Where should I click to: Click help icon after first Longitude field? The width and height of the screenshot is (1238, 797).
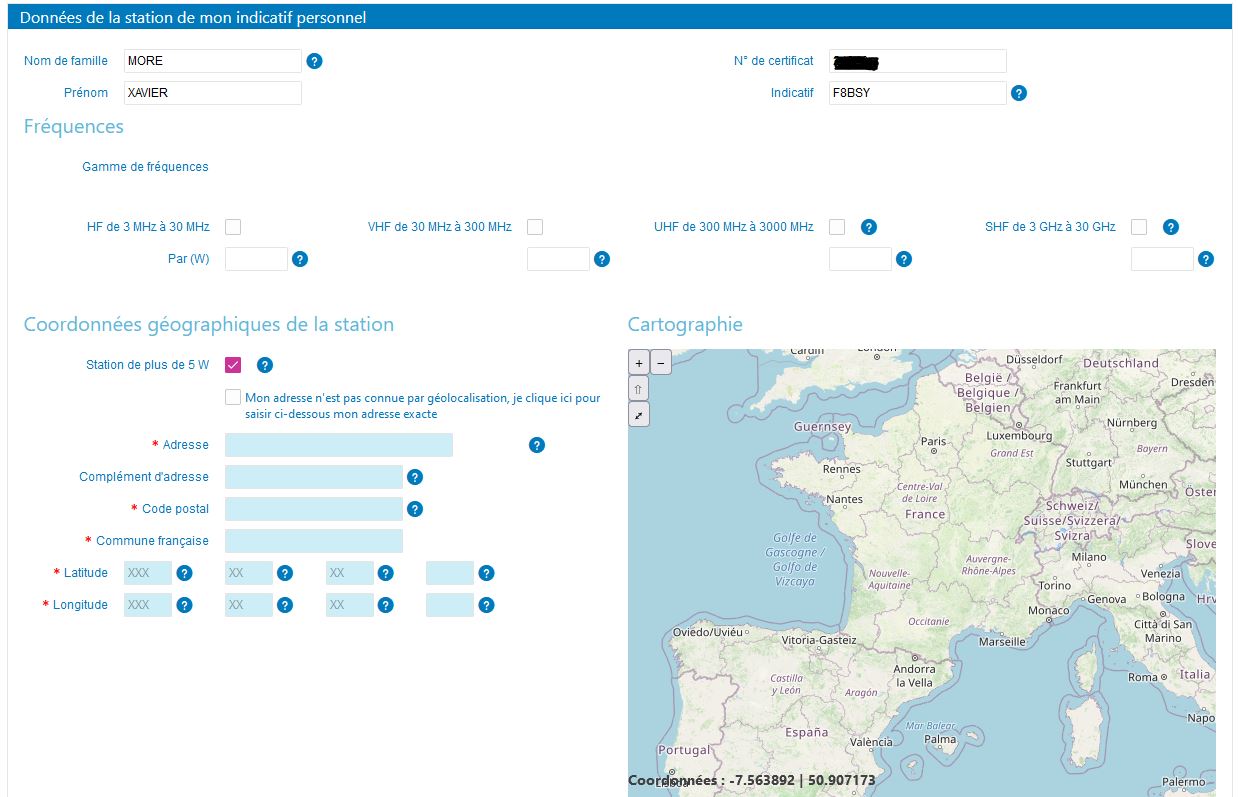pyautogui.click(x=184, y=605)
